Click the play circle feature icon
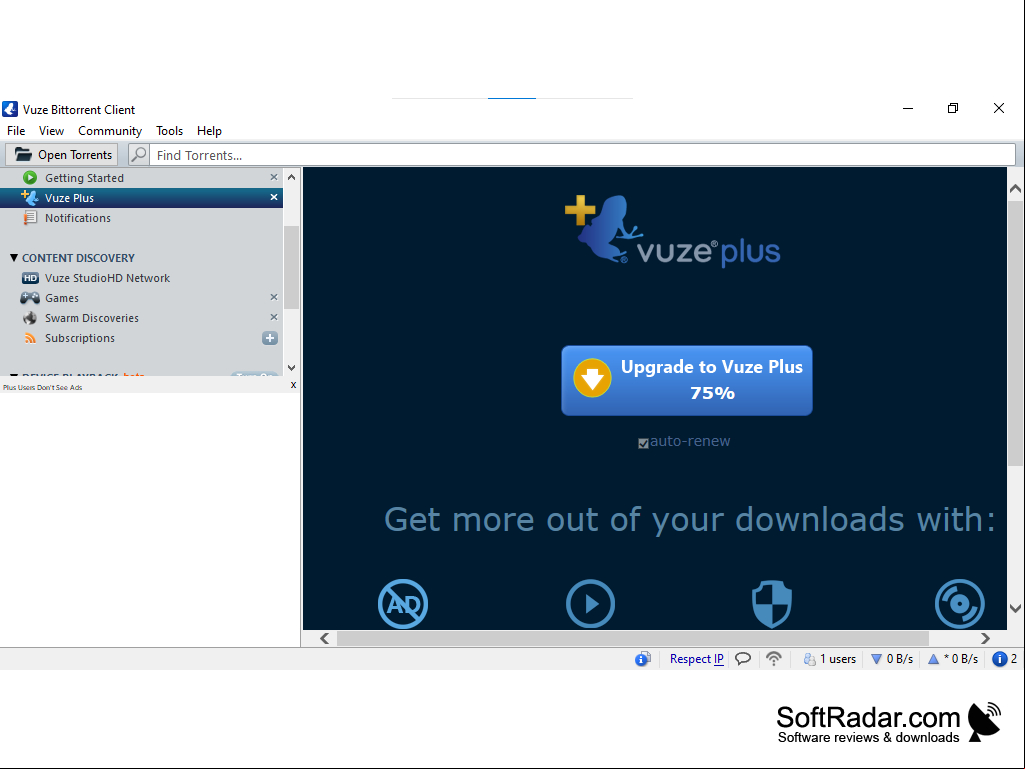The image size is (1025, 769). [x=590, y=604]
